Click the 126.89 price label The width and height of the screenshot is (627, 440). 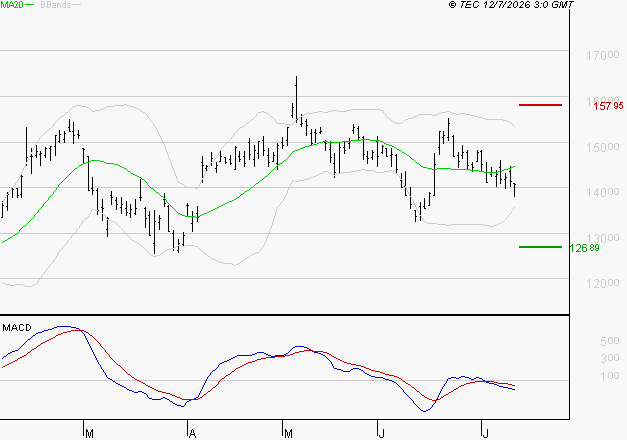(584, 248)
